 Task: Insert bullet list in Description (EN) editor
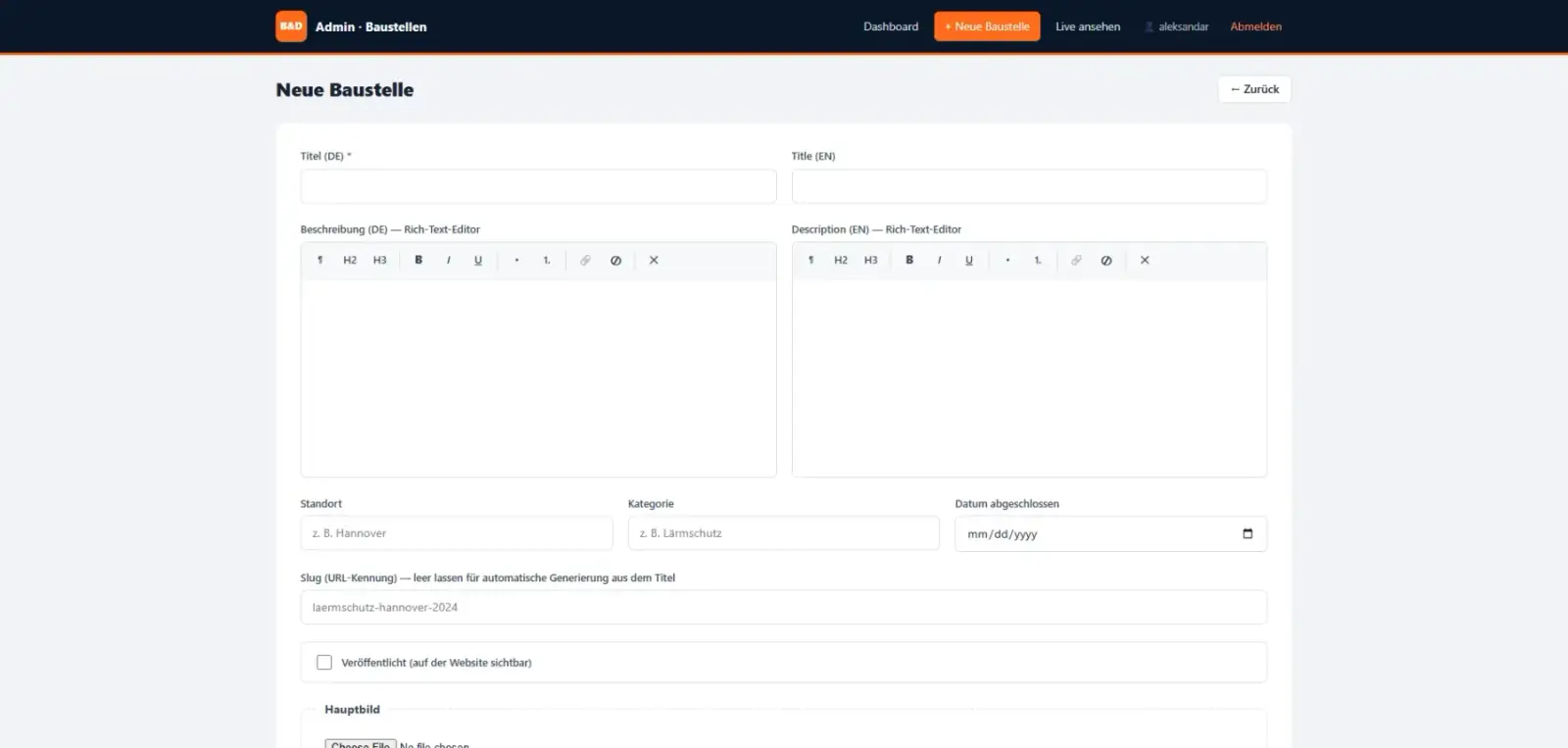point(1007,261)
